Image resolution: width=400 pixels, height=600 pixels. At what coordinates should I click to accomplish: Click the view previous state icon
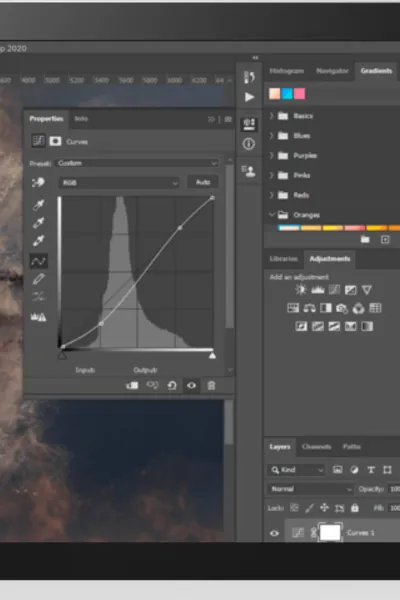tap(152, 385)
